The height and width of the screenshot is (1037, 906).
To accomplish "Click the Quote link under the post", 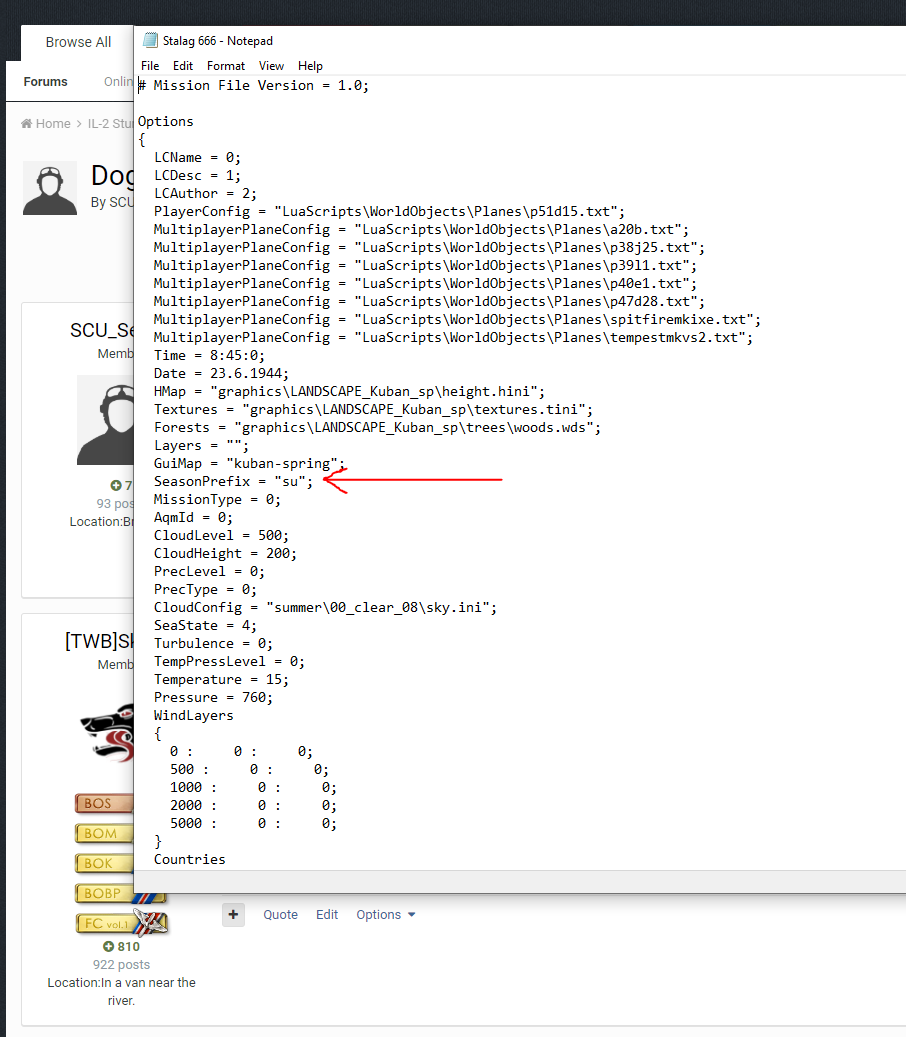I will point(280,915).
